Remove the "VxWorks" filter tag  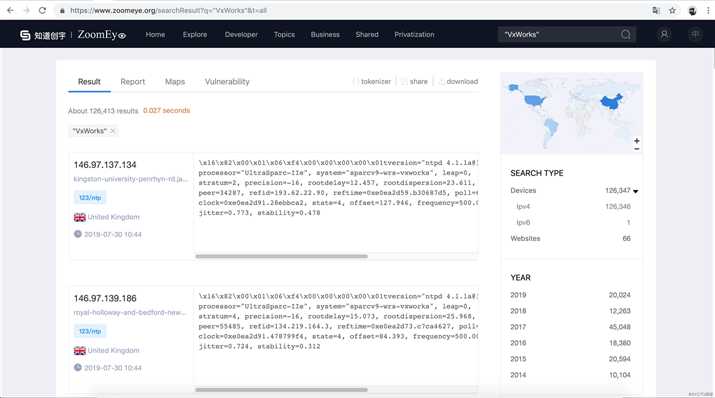coord(112,131)
